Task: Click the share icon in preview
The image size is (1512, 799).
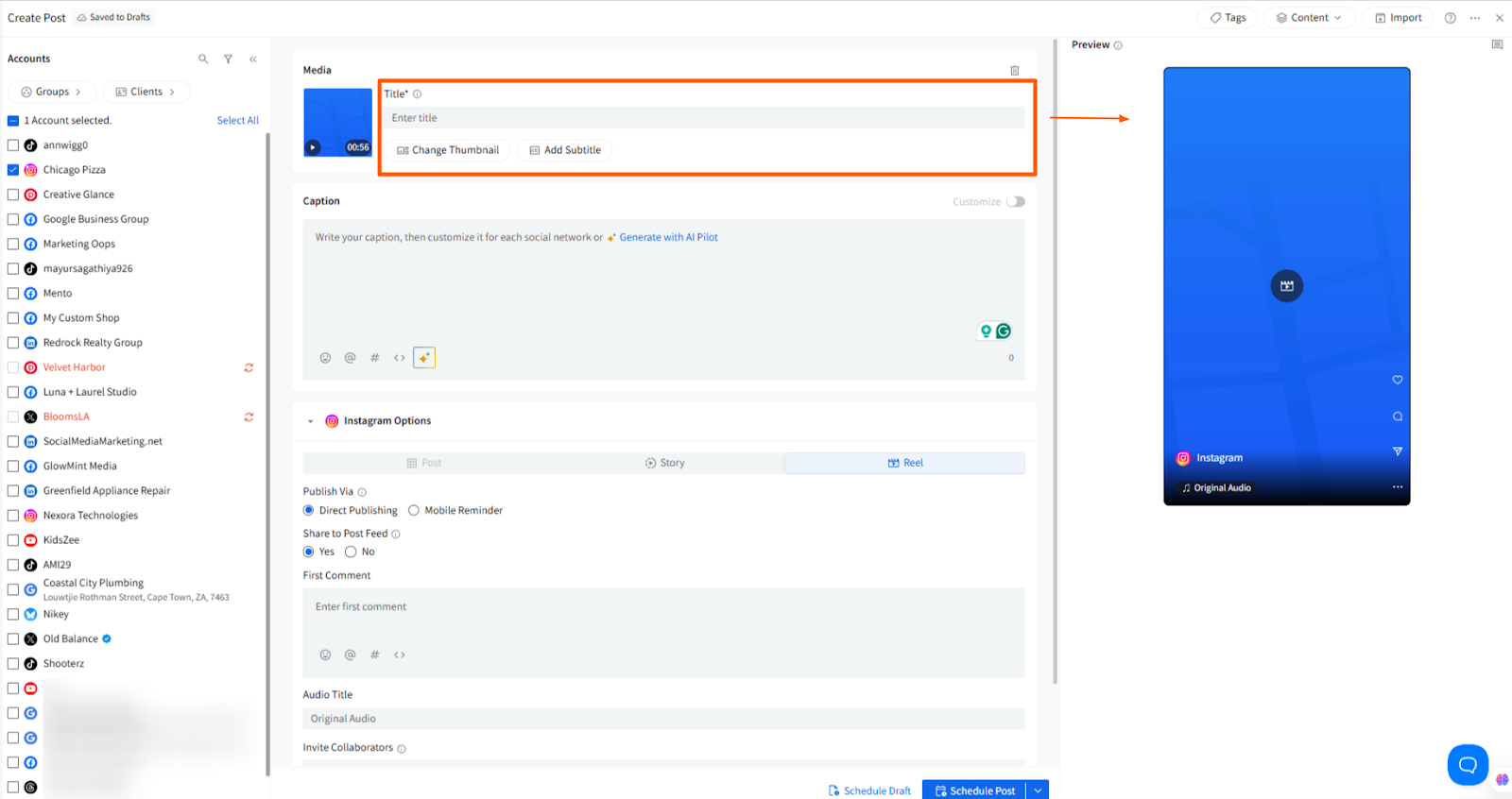Action: click(1398, 451)
